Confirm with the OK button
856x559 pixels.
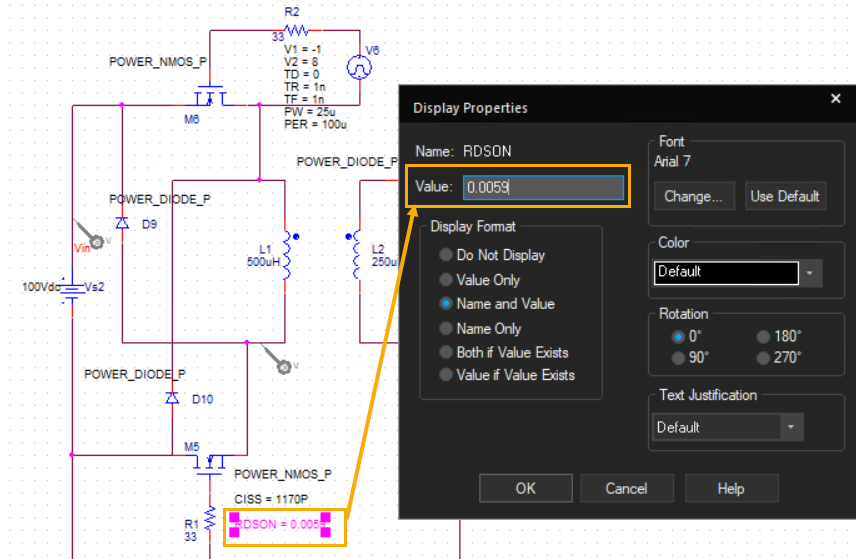pos(526,488)
